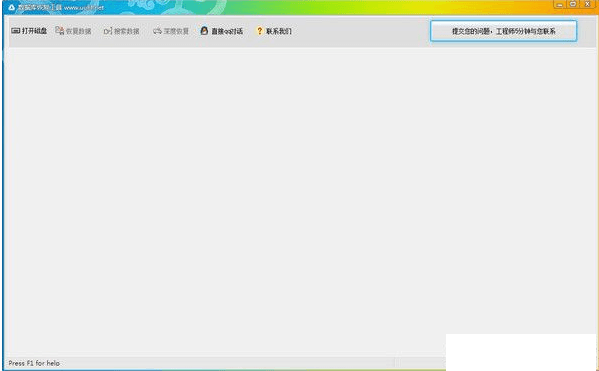599x371 pixels.
Task: Minimize the recovery tool window
Action: [x=560, y=5]
